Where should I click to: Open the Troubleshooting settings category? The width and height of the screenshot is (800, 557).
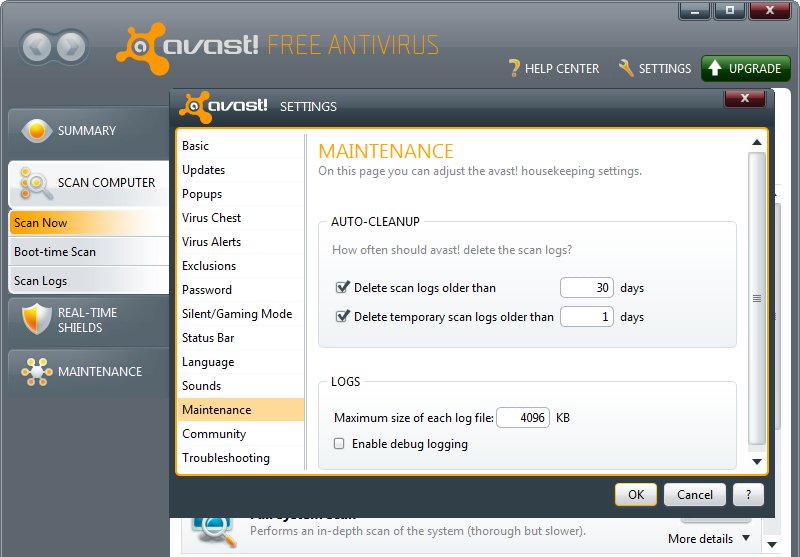point(241,458)
